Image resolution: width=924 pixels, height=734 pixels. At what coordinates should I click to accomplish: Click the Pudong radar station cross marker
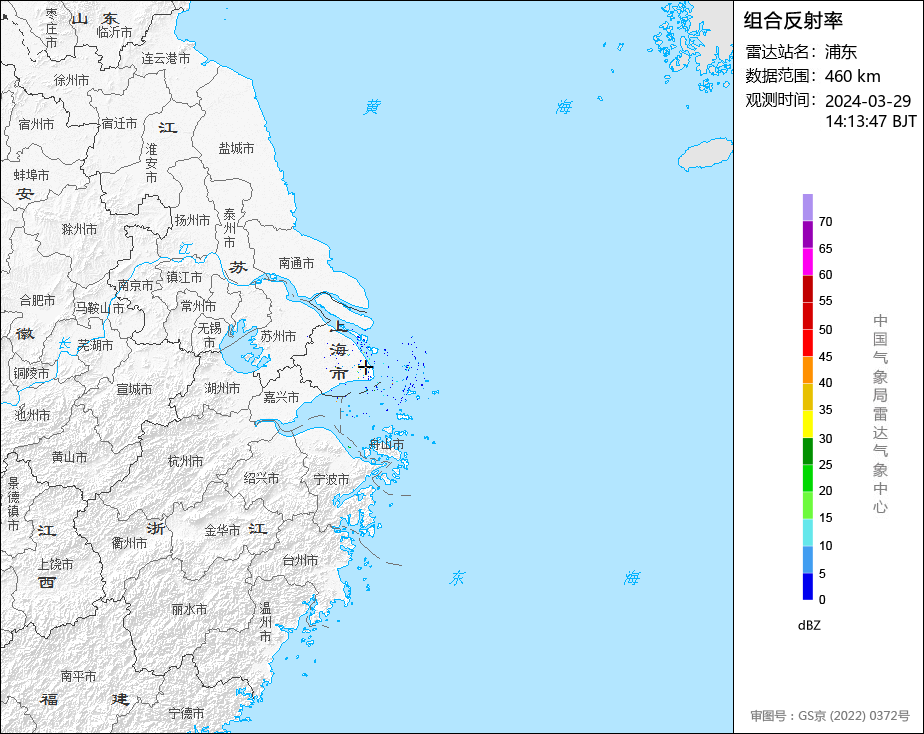pyautogui.click(x=366, y=368)
